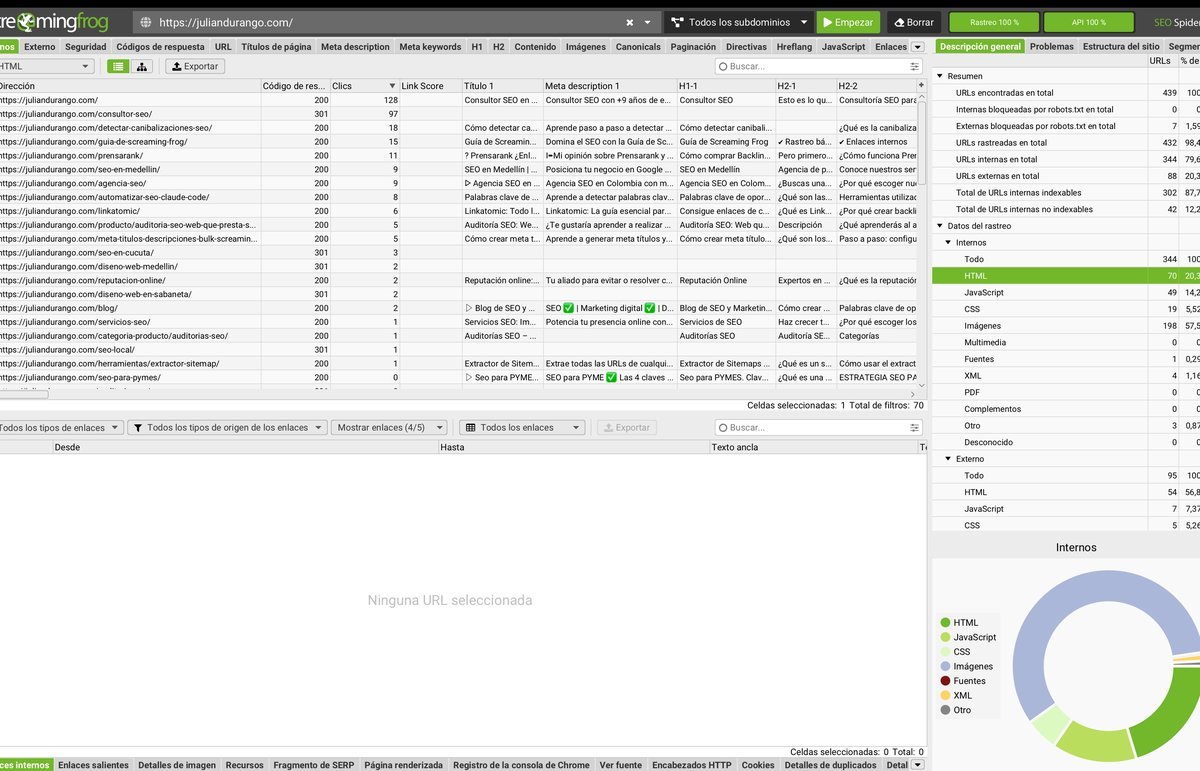Click the HTML color swatch in the chart legend
This screenshot has height=771, width=1200.
pos(944,622)
